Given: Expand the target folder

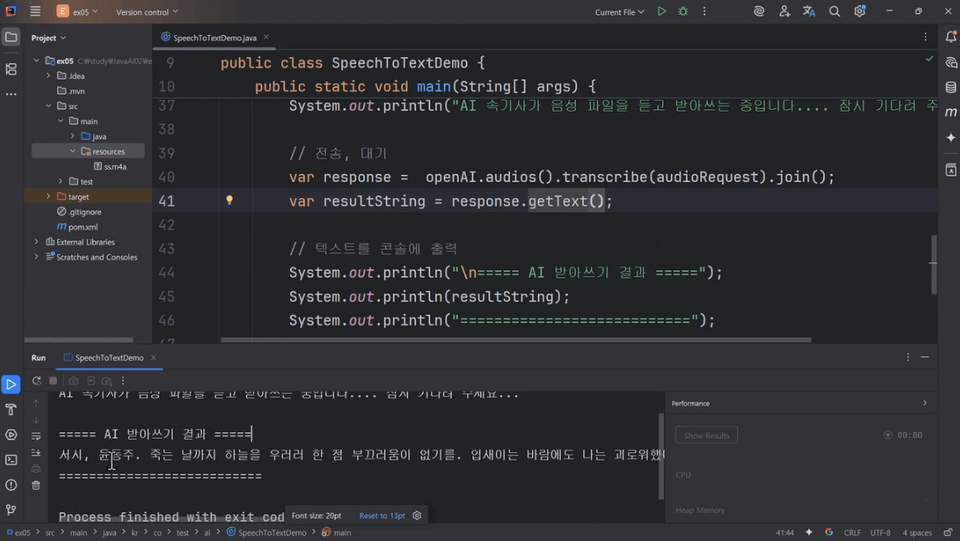Looking at the screenshot, I should point(48,196).
